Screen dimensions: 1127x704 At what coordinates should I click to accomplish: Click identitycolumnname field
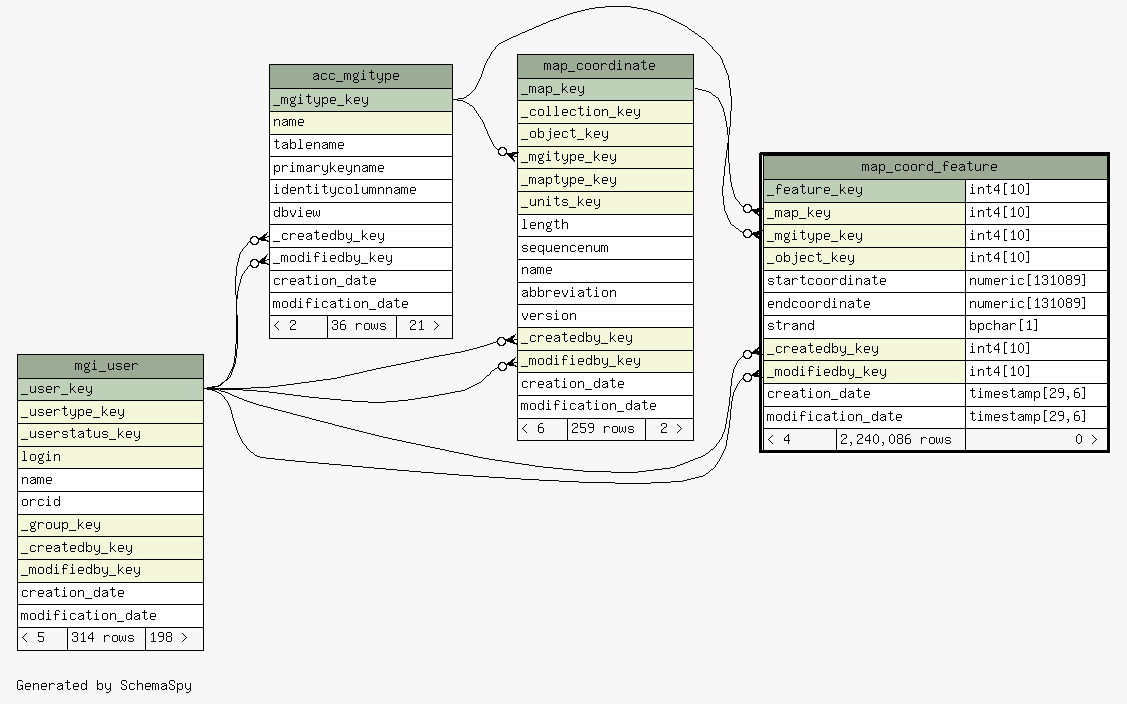(361, 191)
